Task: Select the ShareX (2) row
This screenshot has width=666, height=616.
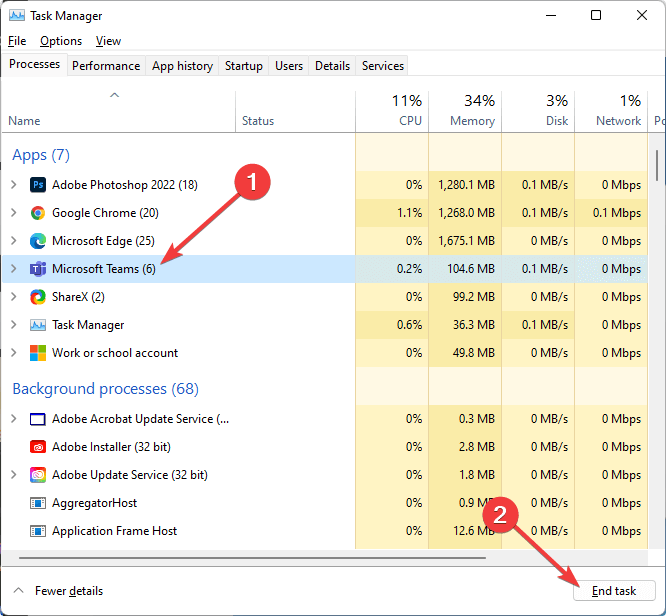Action: pyautogui.click(x=325, y=297)
